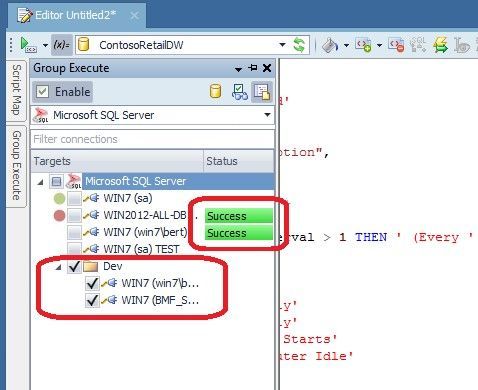
Task: Click the Success status bar for WIN2012-ALL-DB
Action: click(x=239, y=216)
